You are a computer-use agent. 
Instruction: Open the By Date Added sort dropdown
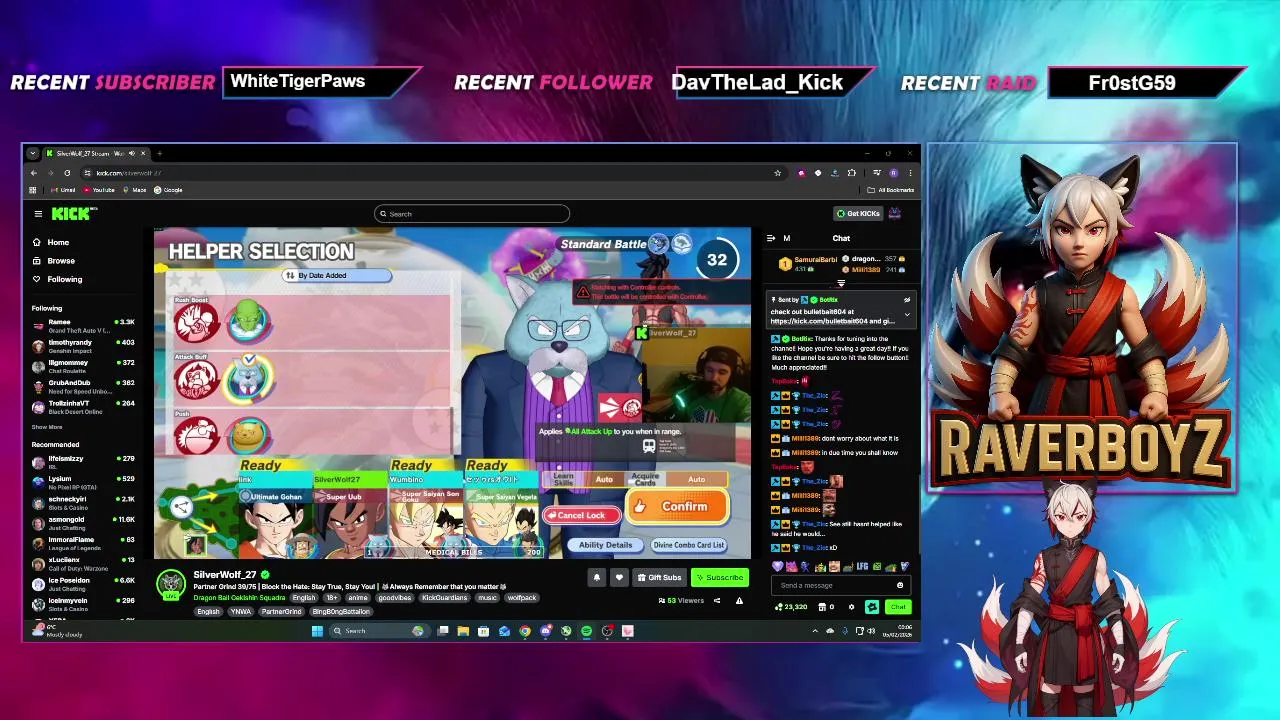(x=337, y=275)
